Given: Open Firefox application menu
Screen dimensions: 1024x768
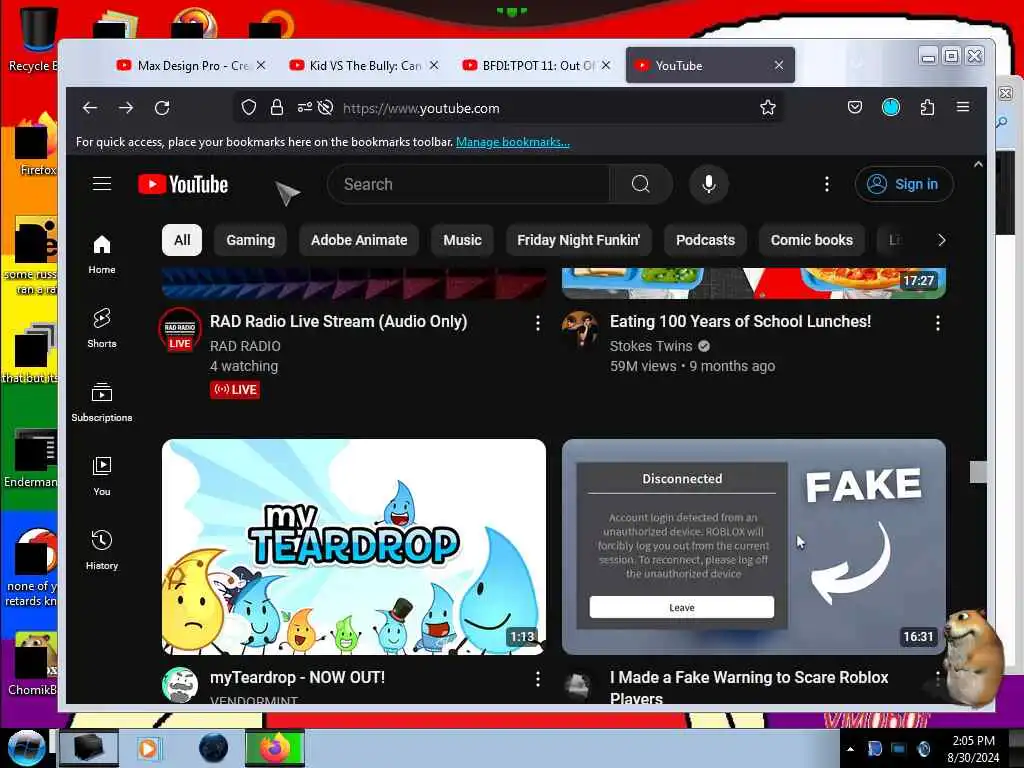Looking at the screenshot, I should (x=963, y=107).
